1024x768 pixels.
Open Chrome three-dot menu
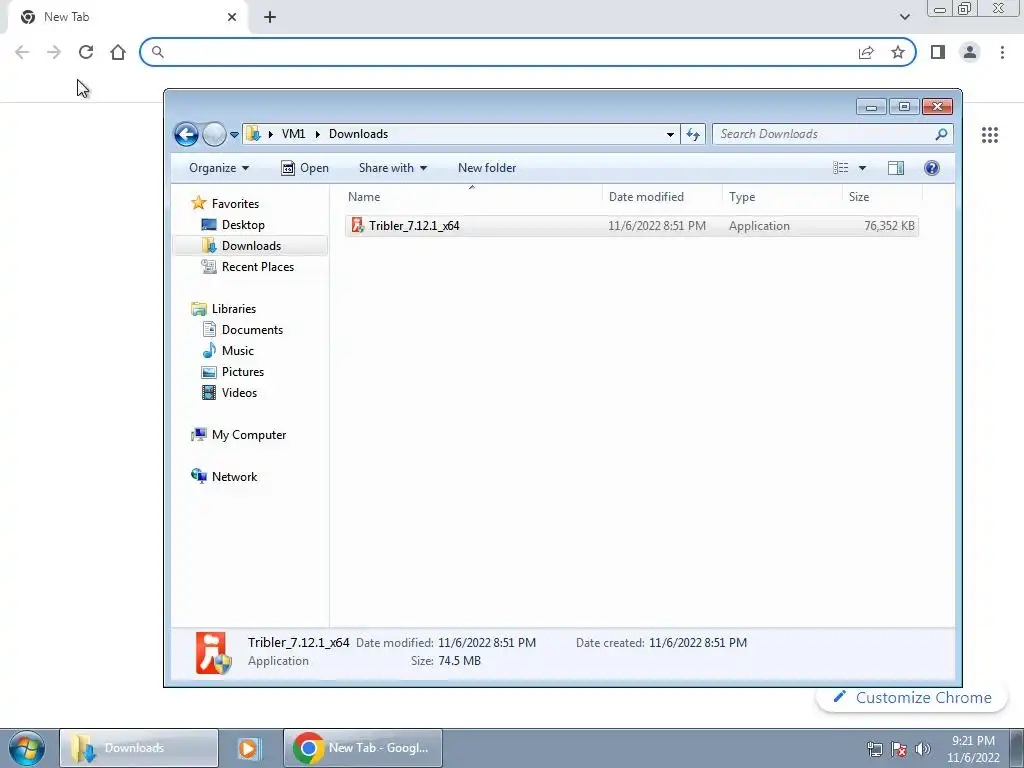(1002, 52)
